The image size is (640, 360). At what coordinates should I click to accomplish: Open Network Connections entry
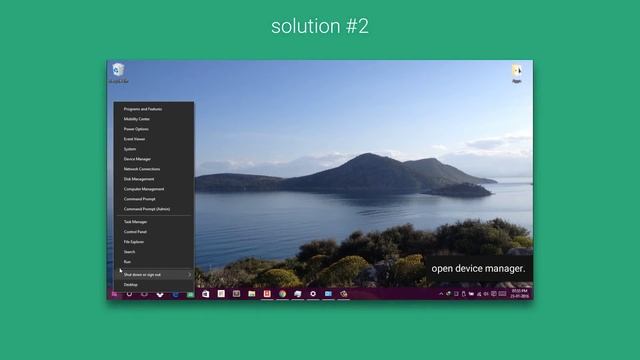[154, 169]
